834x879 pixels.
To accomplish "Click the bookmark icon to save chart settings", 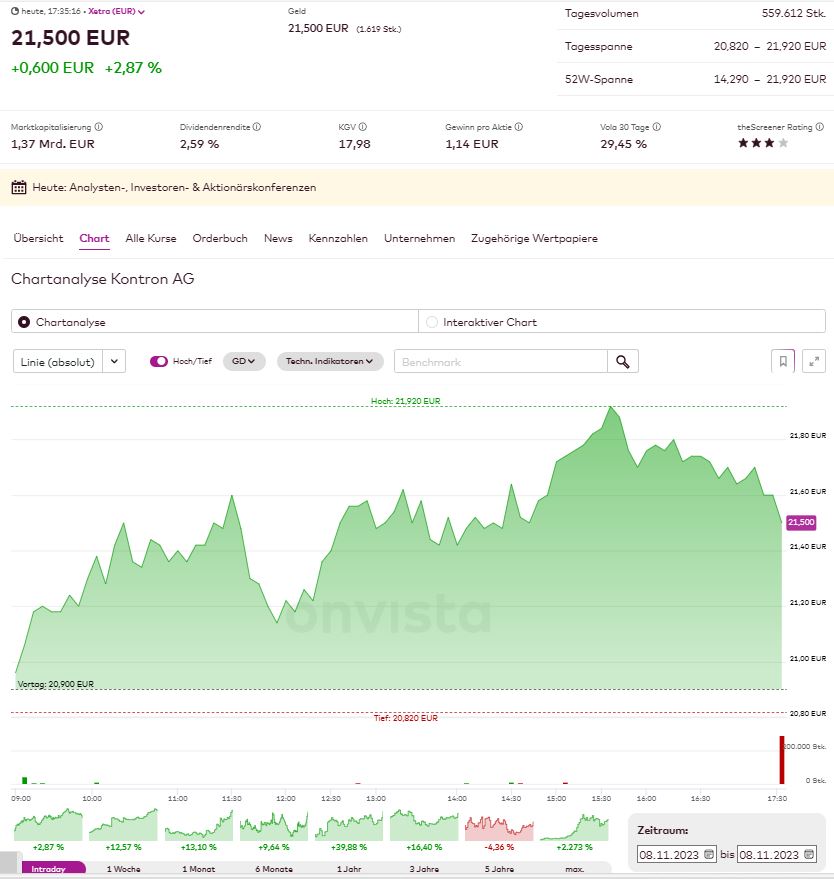I will coord(784,360).
